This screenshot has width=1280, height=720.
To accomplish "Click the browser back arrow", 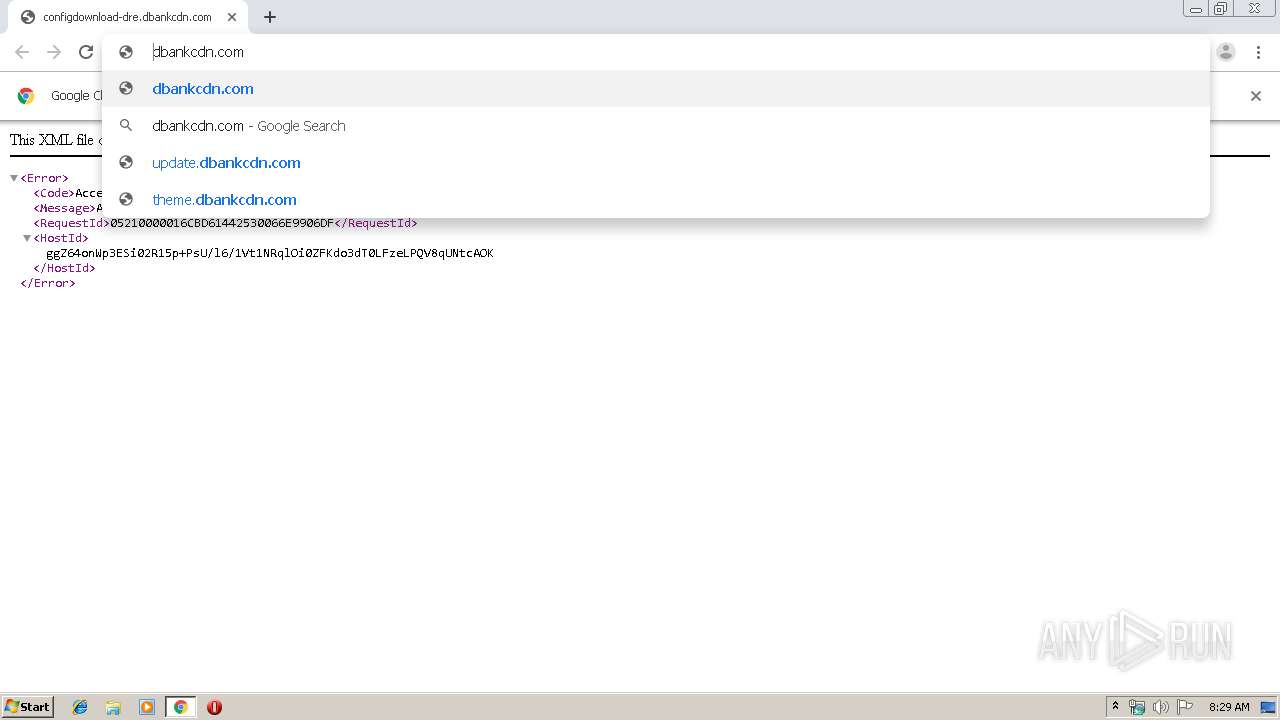I will click(x=22, y=52).
